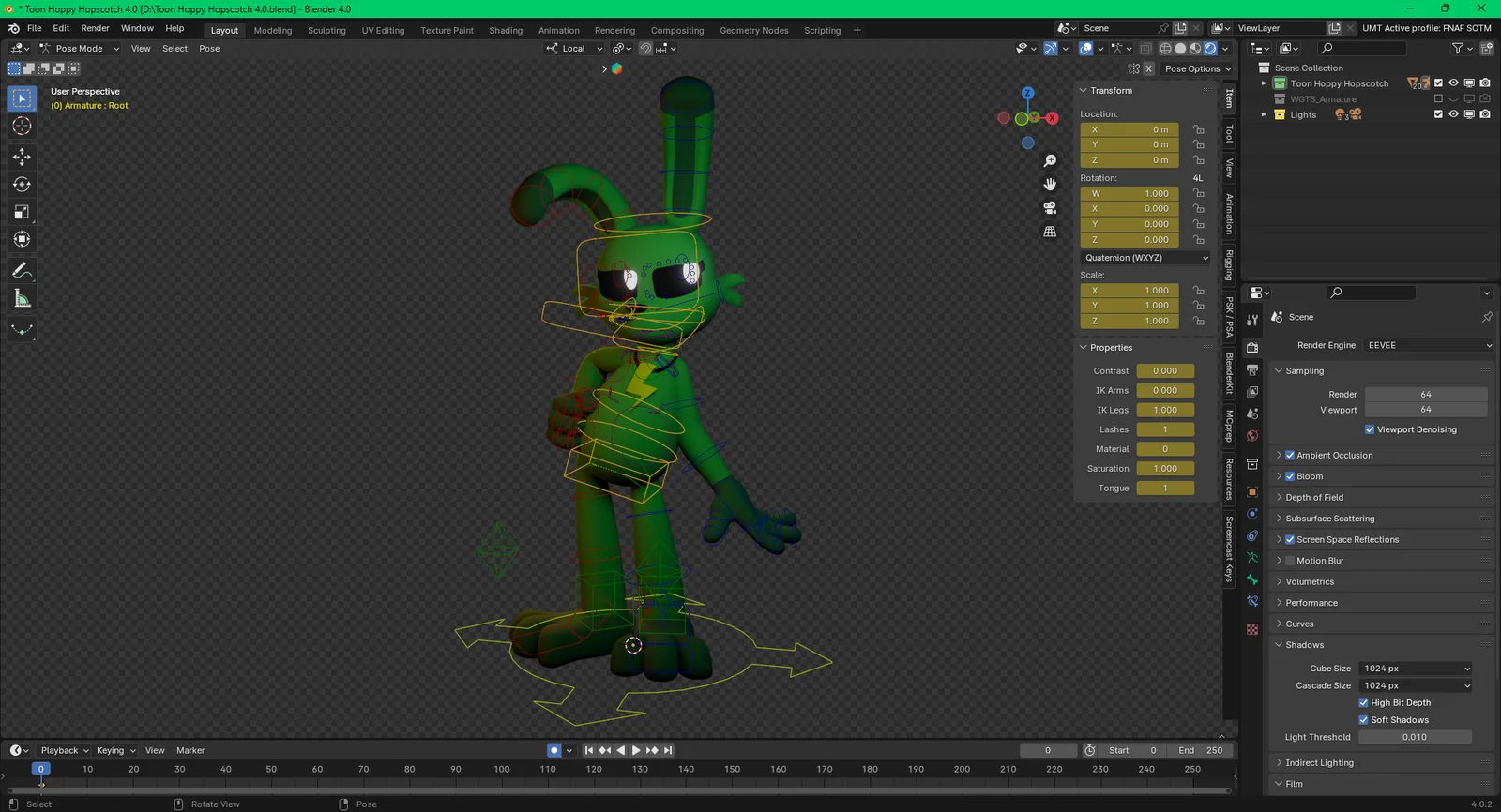
Task: Disable the Bloom checkbox
Action: pyautogui.click(x=1290, y=476)
